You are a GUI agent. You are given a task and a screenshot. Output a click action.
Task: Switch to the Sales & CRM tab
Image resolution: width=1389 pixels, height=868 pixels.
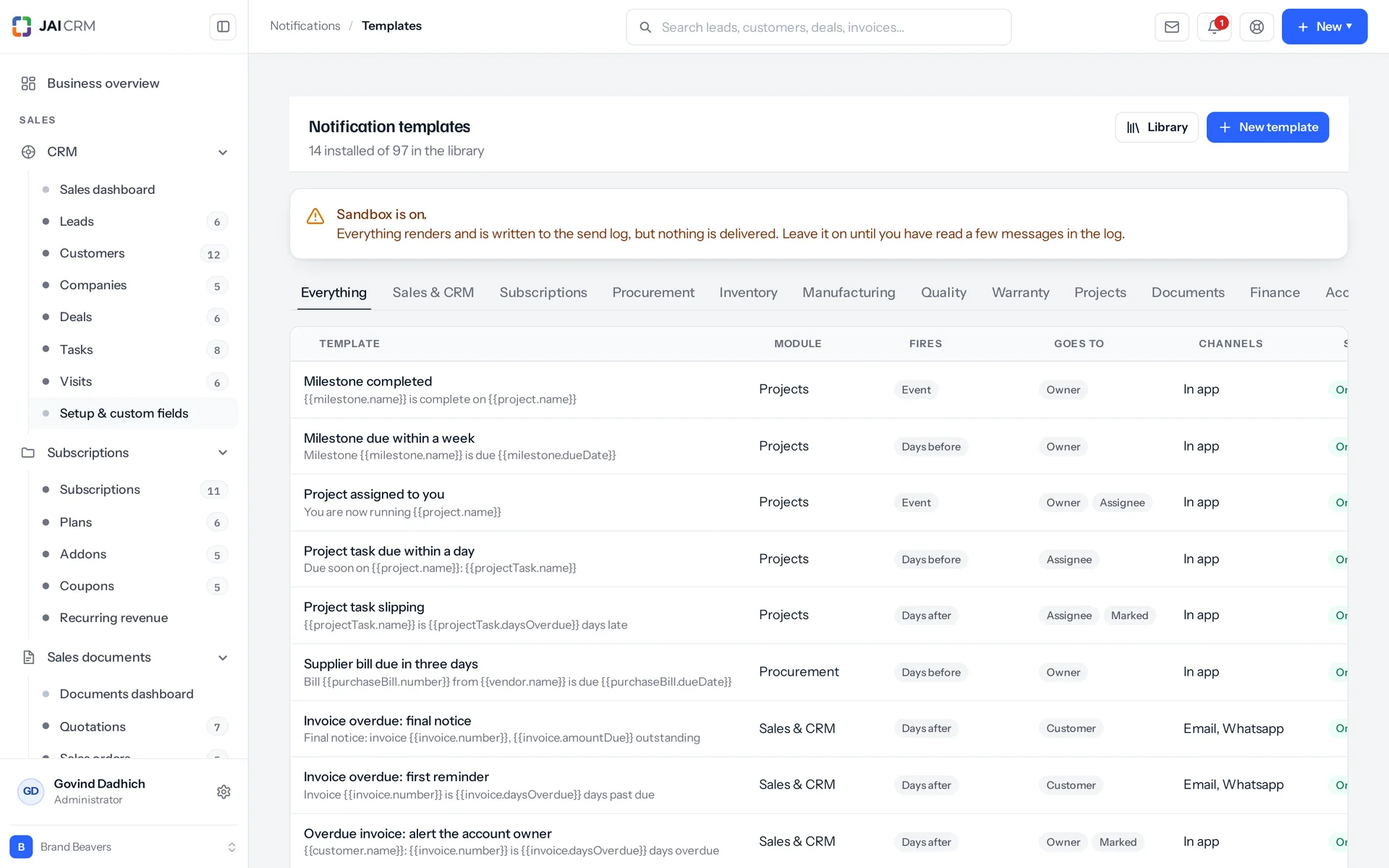tap(433, 292)
